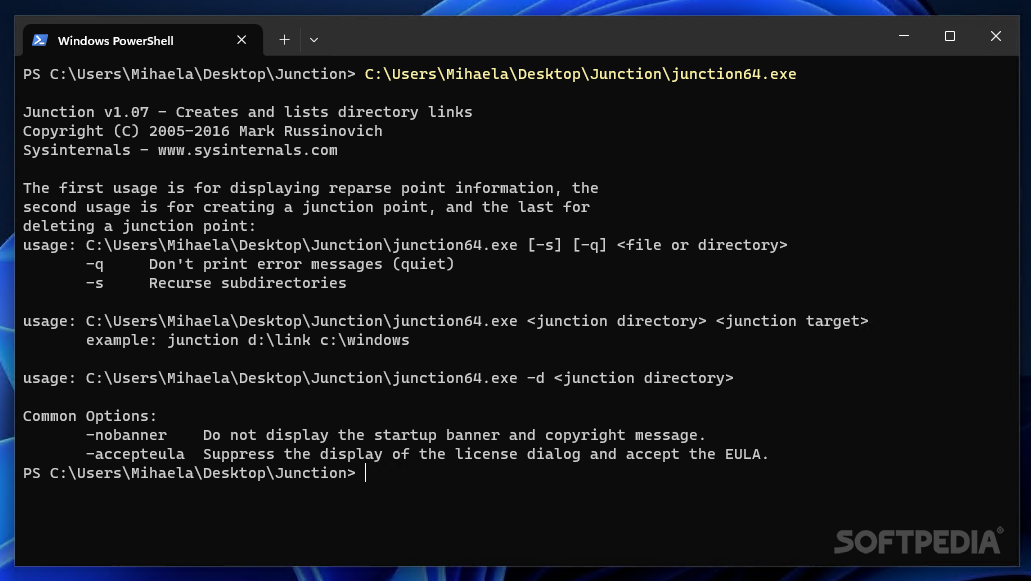Close the terminal window
Screen dimensions: 1031x581
tap(995, 36)
